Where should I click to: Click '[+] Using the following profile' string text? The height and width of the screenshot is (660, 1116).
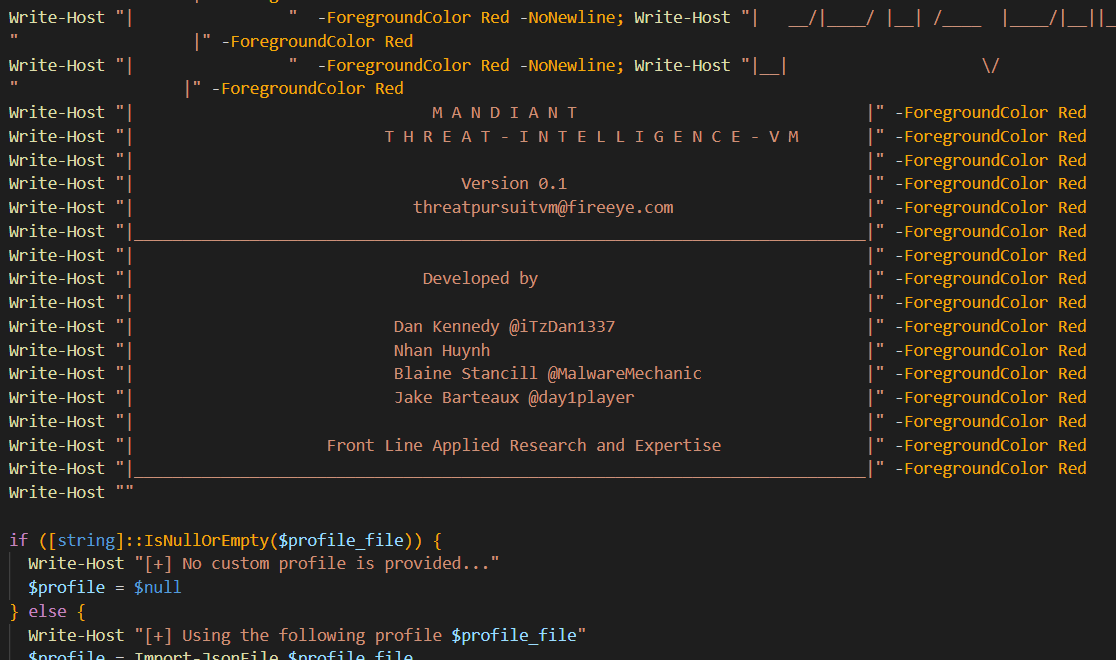[x=293, y=635]
